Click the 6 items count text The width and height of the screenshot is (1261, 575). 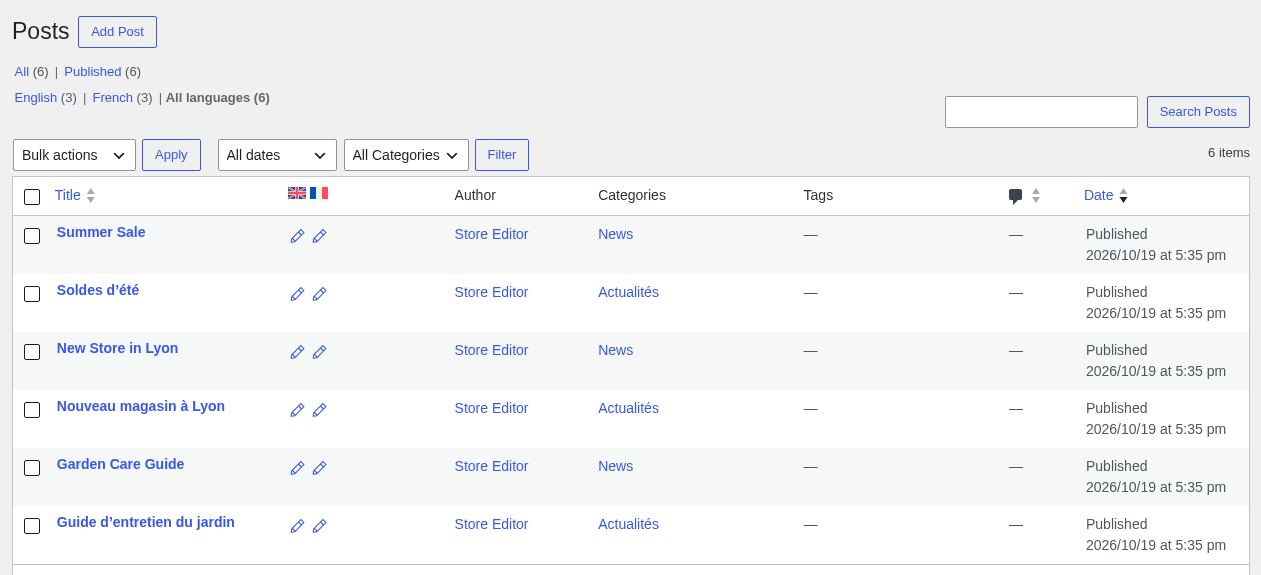(x=1229, y=153)
